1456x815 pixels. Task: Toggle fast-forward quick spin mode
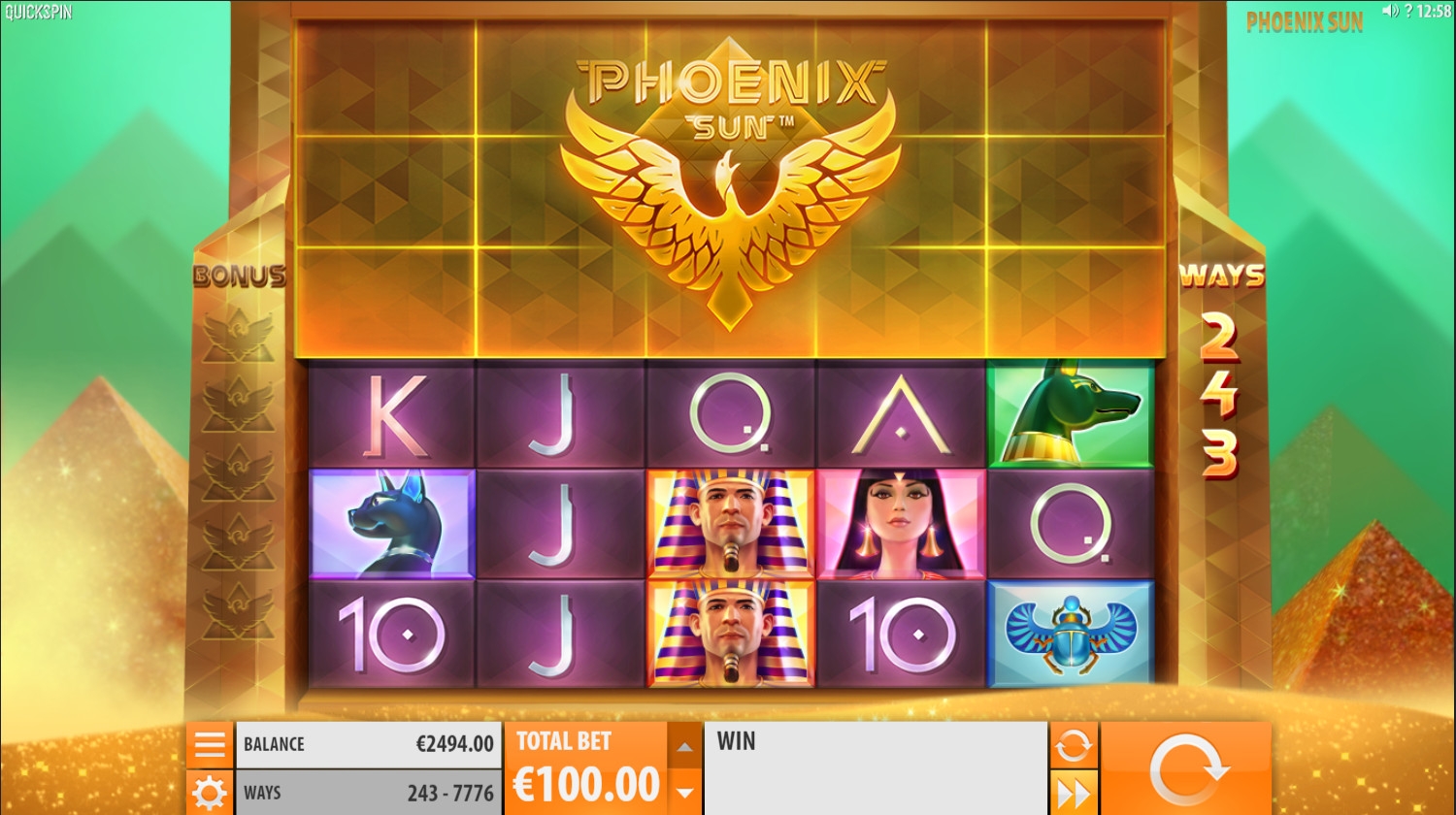(x=1074, y=793)
